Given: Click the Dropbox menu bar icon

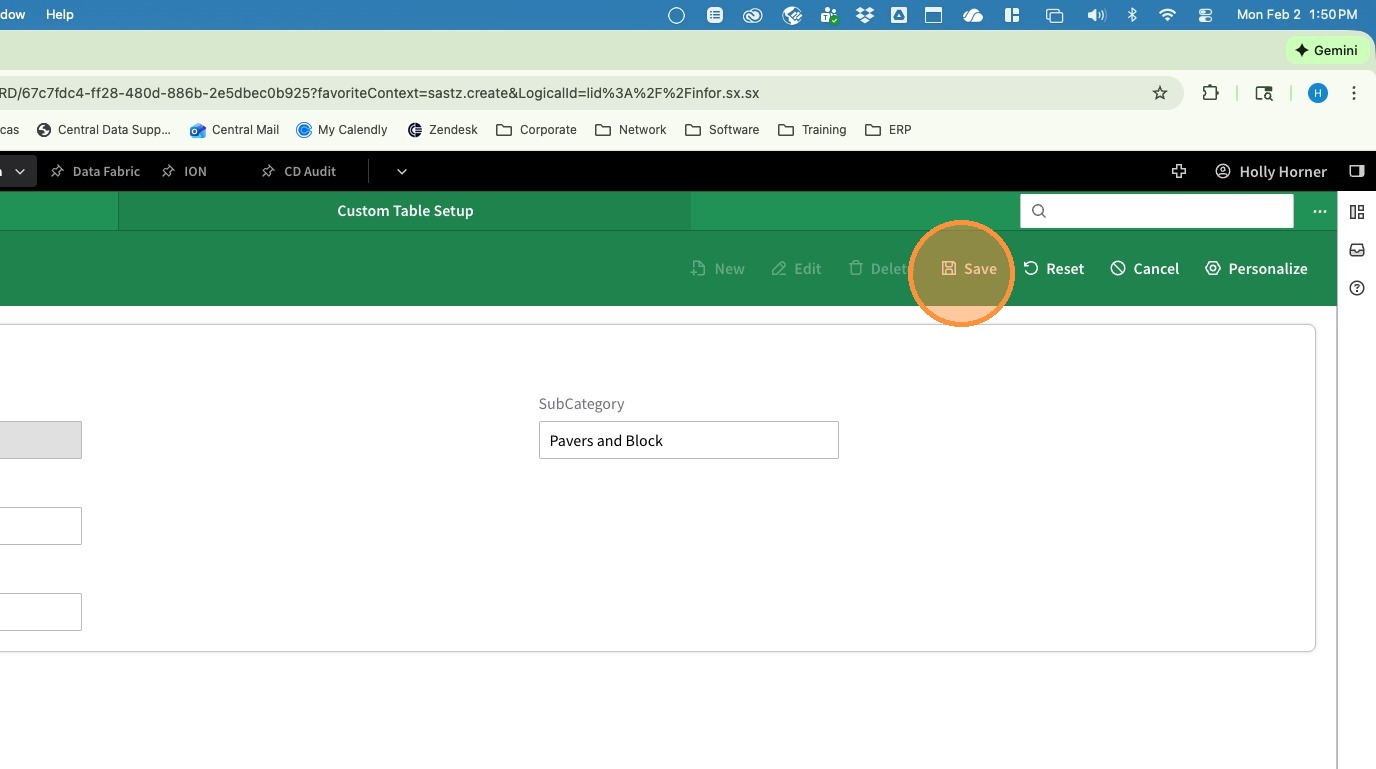Looking at the screenshot, I should click(865, 15).
